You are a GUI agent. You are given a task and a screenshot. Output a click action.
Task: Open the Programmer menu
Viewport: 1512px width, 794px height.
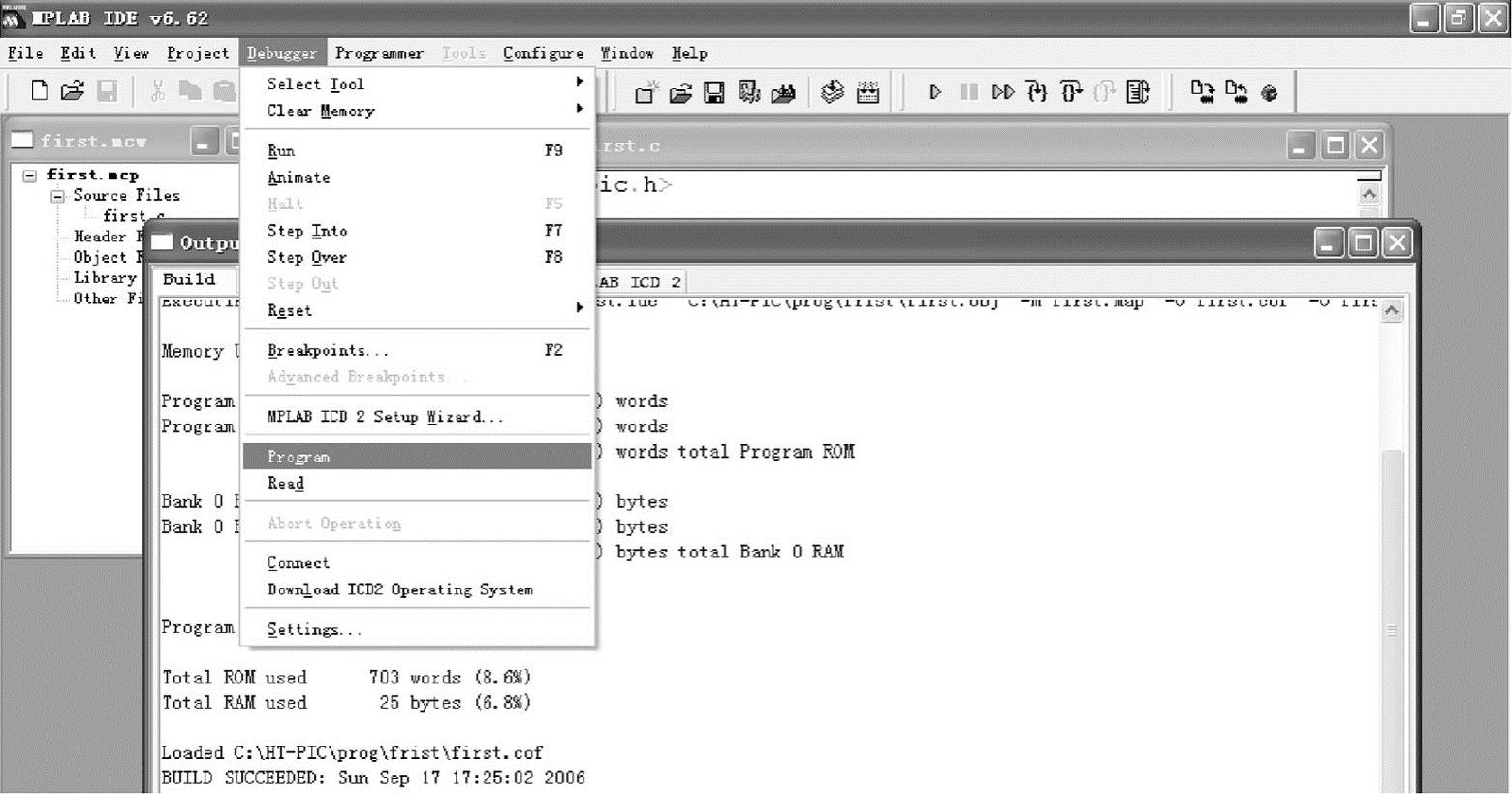[379, 53]
